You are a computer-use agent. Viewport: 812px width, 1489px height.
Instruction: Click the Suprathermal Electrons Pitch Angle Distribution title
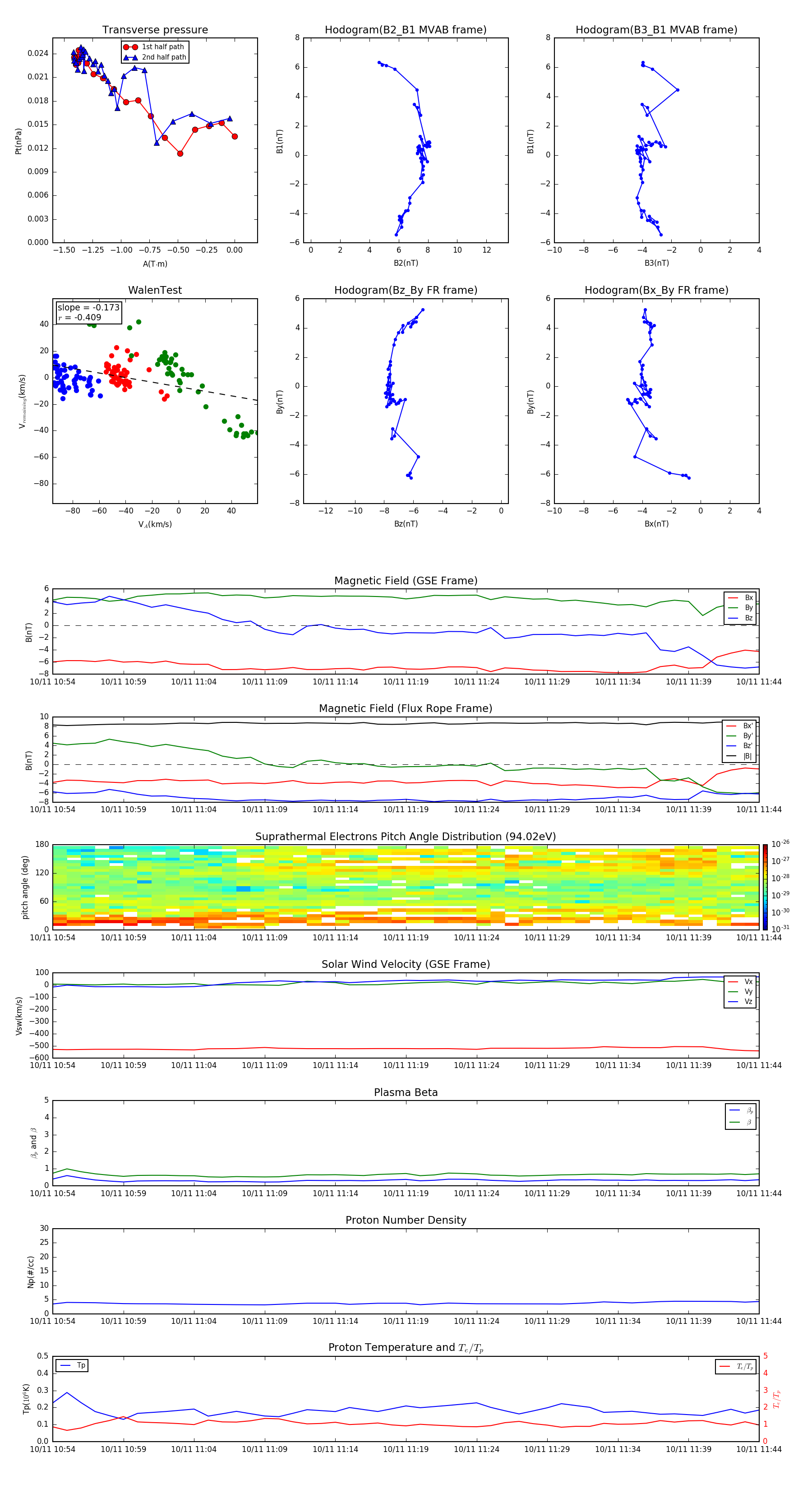coord(406,837)
